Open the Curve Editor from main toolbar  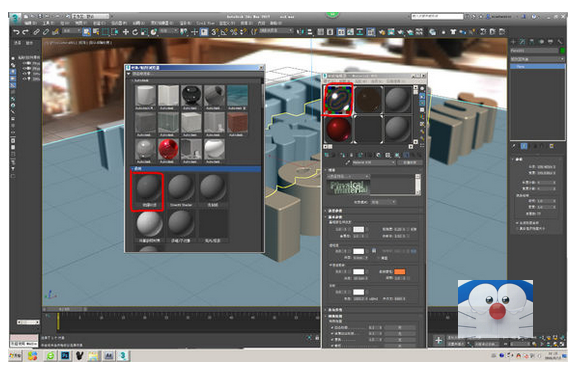350,32
